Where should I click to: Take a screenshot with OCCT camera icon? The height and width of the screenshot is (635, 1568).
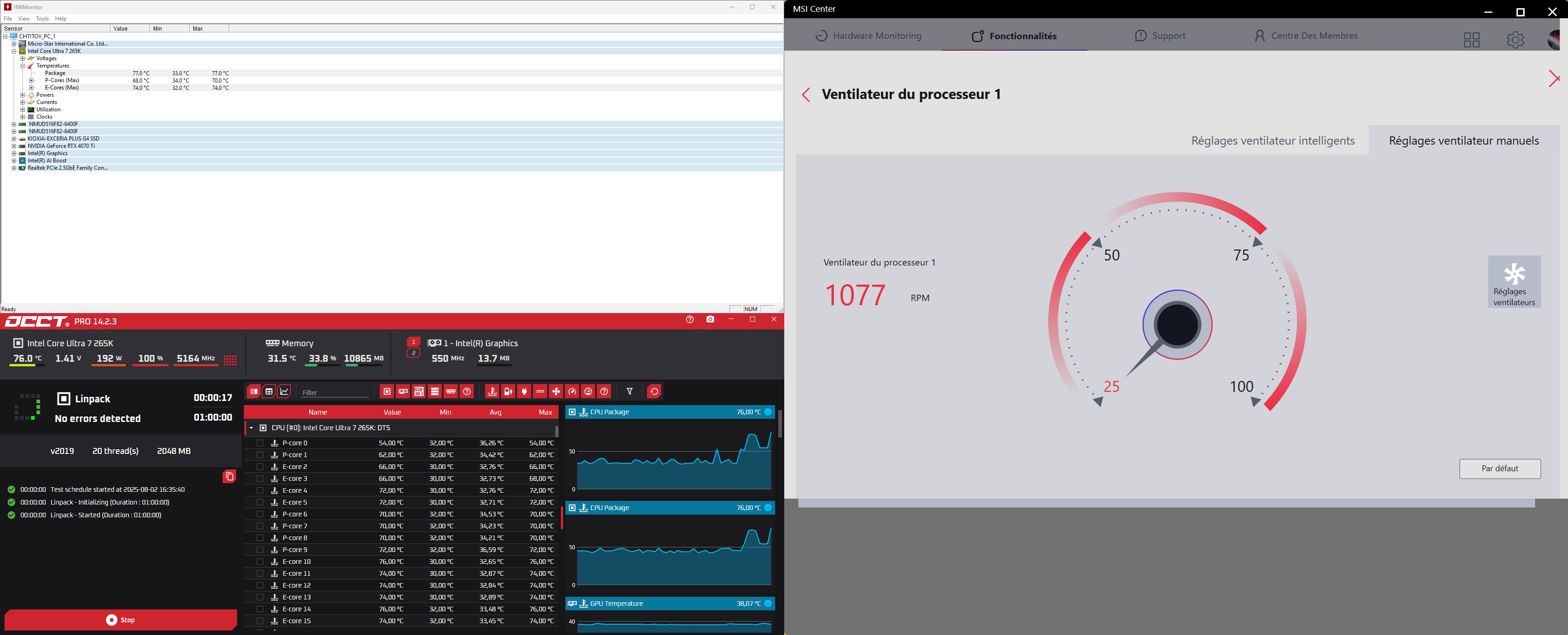(710, 320)
